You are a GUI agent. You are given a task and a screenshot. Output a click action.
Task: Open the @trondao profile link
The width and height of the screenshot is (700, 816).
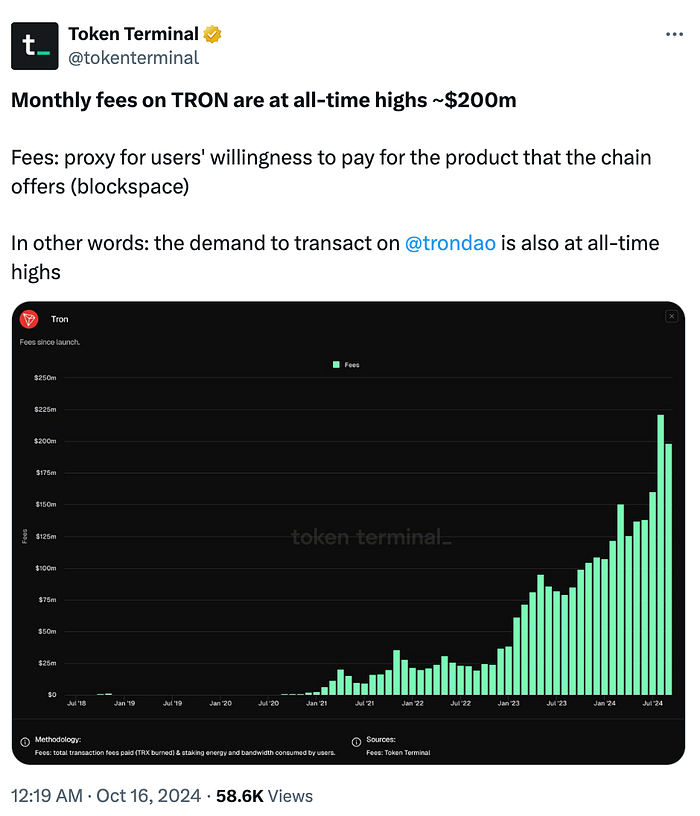pos(450,242)
